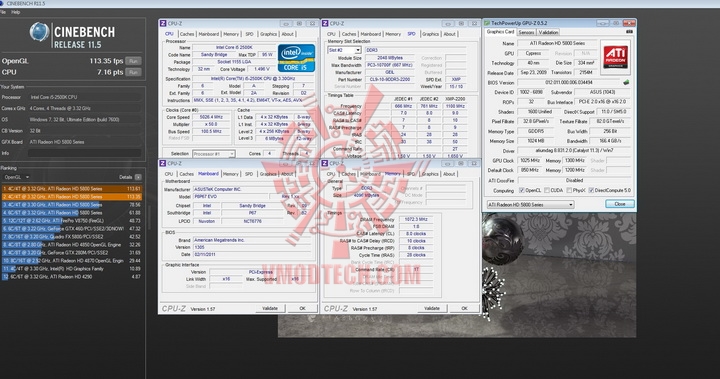
Task: Click the Core Speed 5026.4 MHz value
Action: (211, 117)
